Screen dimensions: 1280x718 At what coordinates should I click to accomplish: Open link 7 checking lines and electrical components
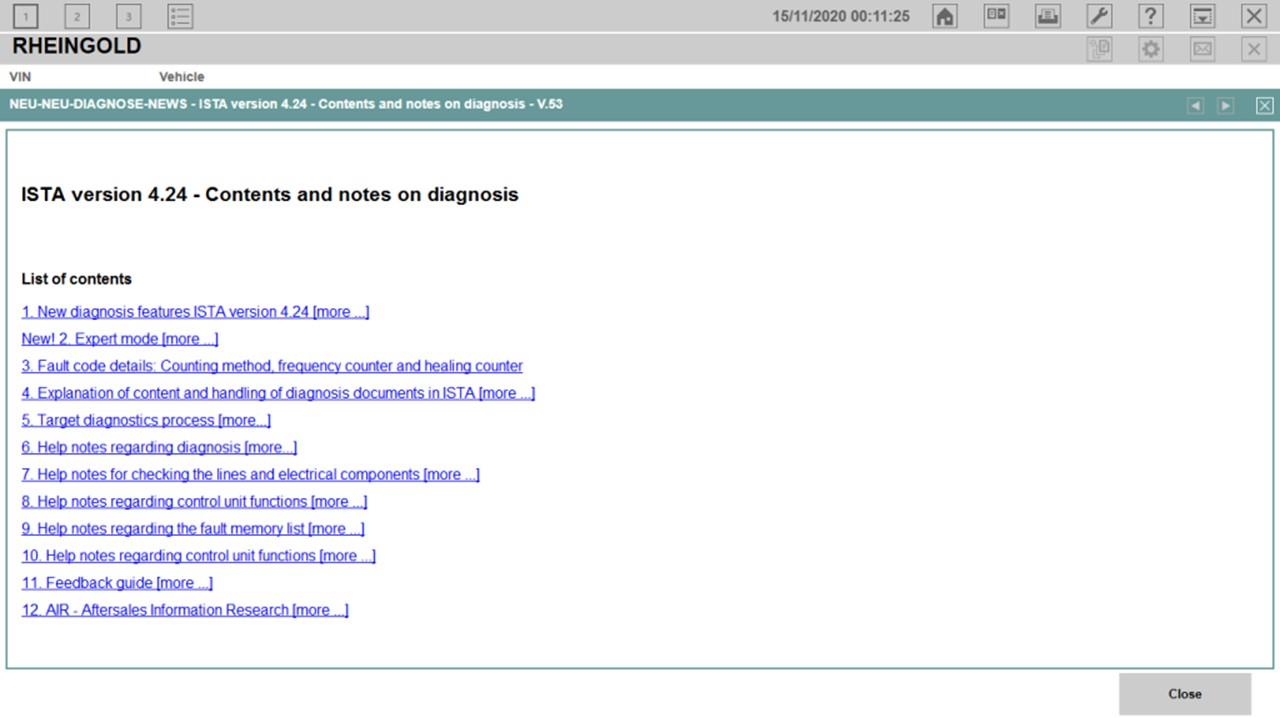tap(250, 474)
